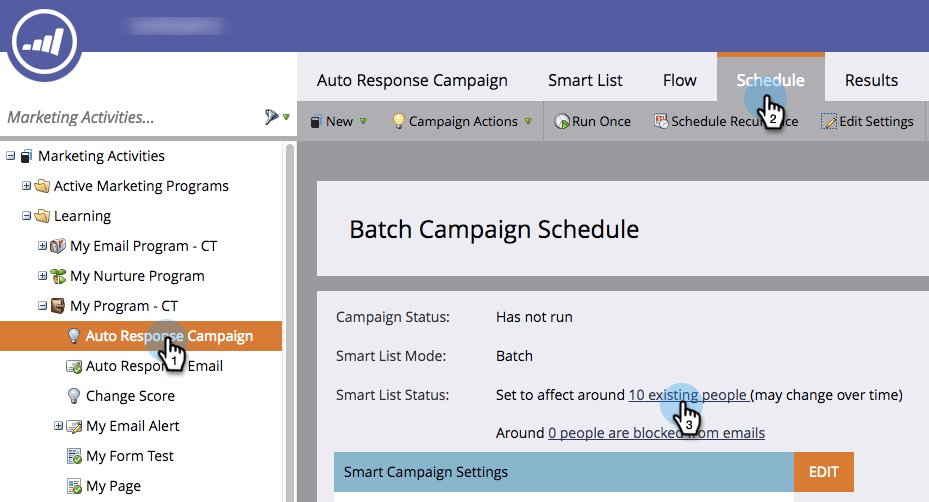Click the Edit Settings label
This screenshot has width=929, height=502.
pos(876,121)
